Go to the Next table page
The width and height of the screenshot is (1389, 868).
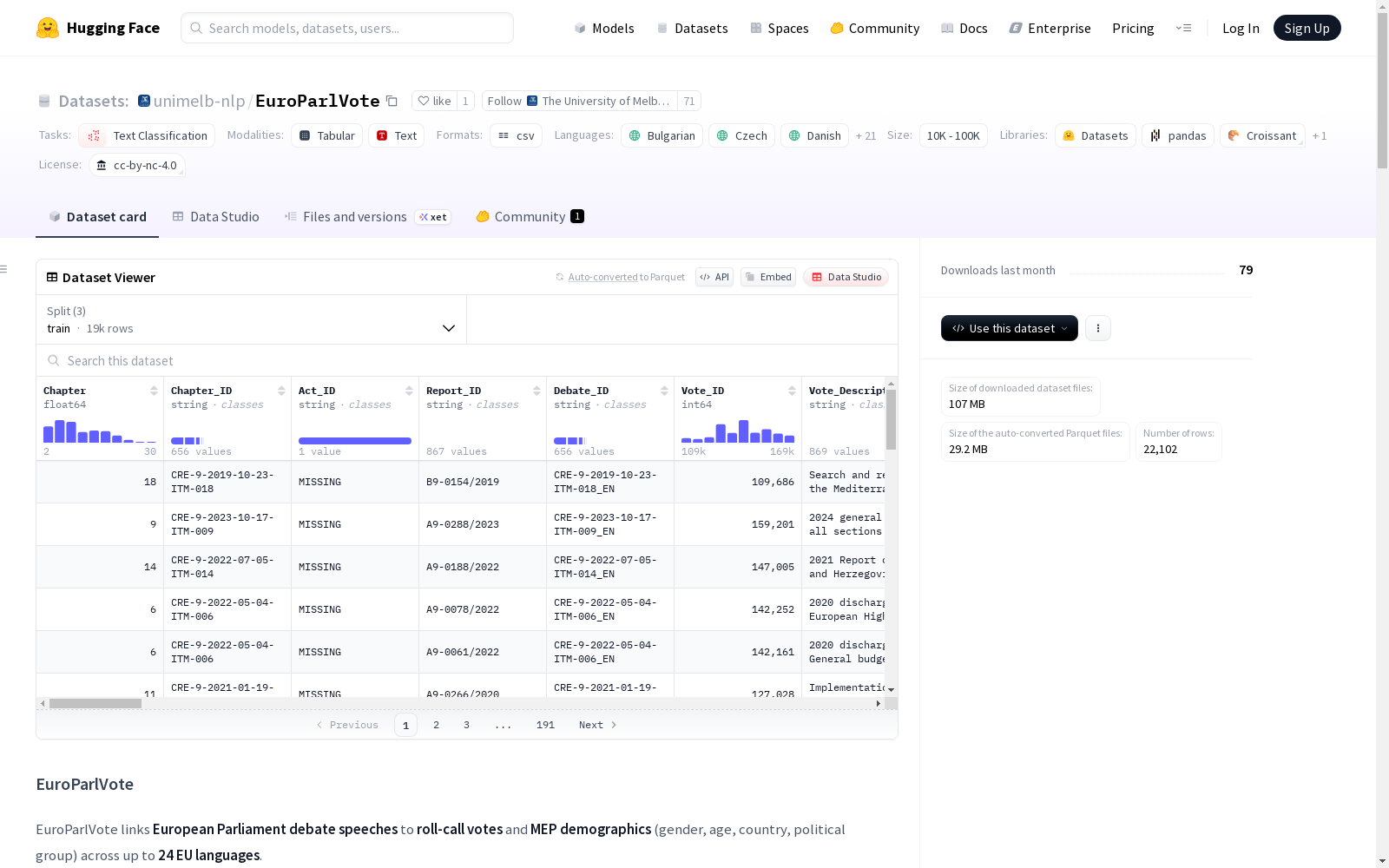coord(598,725)
